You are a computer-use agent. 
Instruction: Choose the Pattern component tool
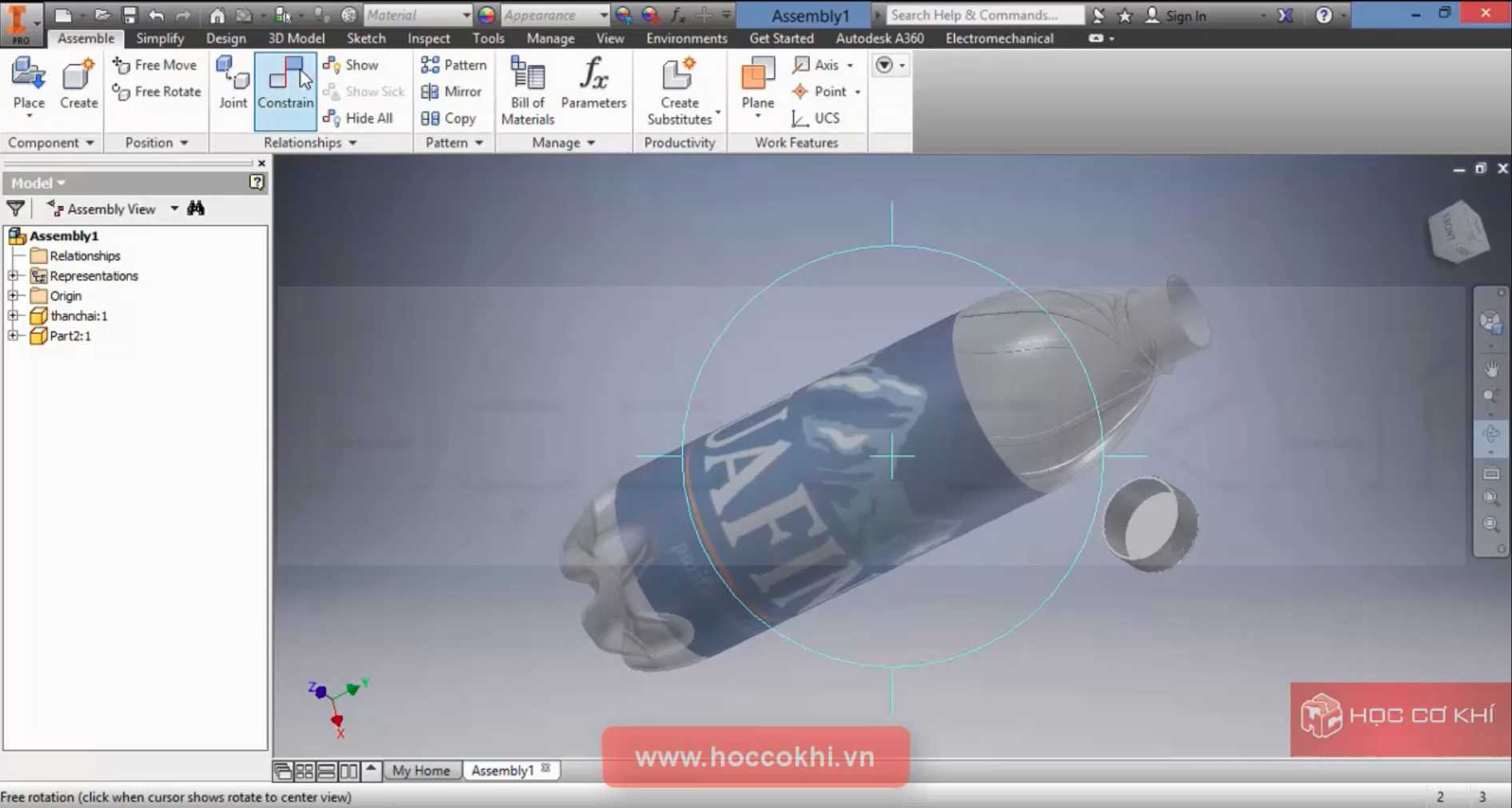click(453, 65)
